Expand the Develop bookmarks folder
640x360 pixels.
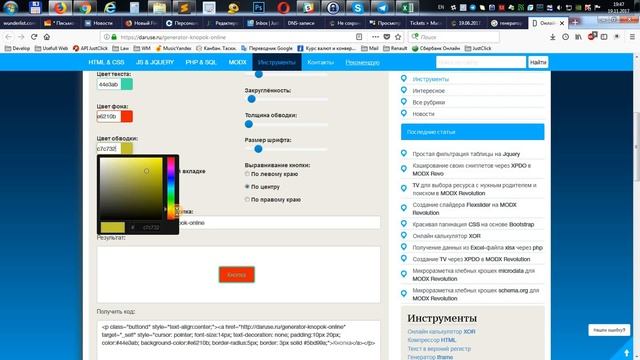pyautogui.click(x=17, y=48)
